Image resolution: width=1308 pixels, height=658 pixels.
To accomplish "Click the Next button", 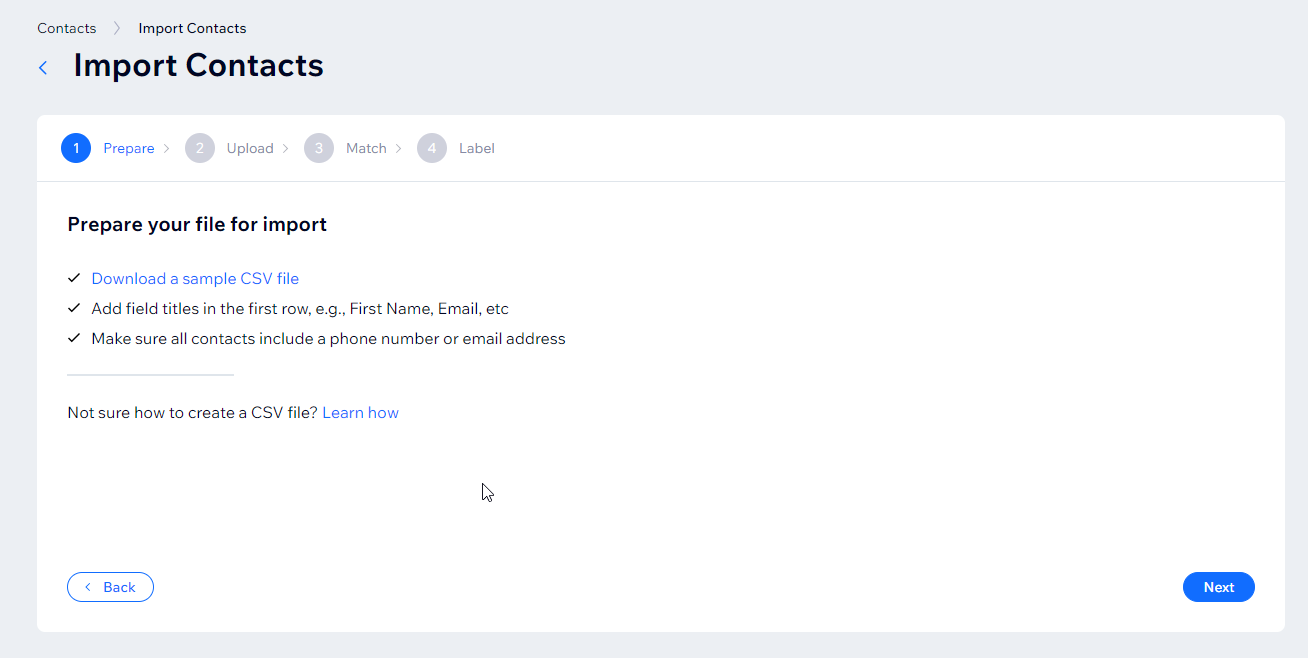I will [x=1218, y=587].
